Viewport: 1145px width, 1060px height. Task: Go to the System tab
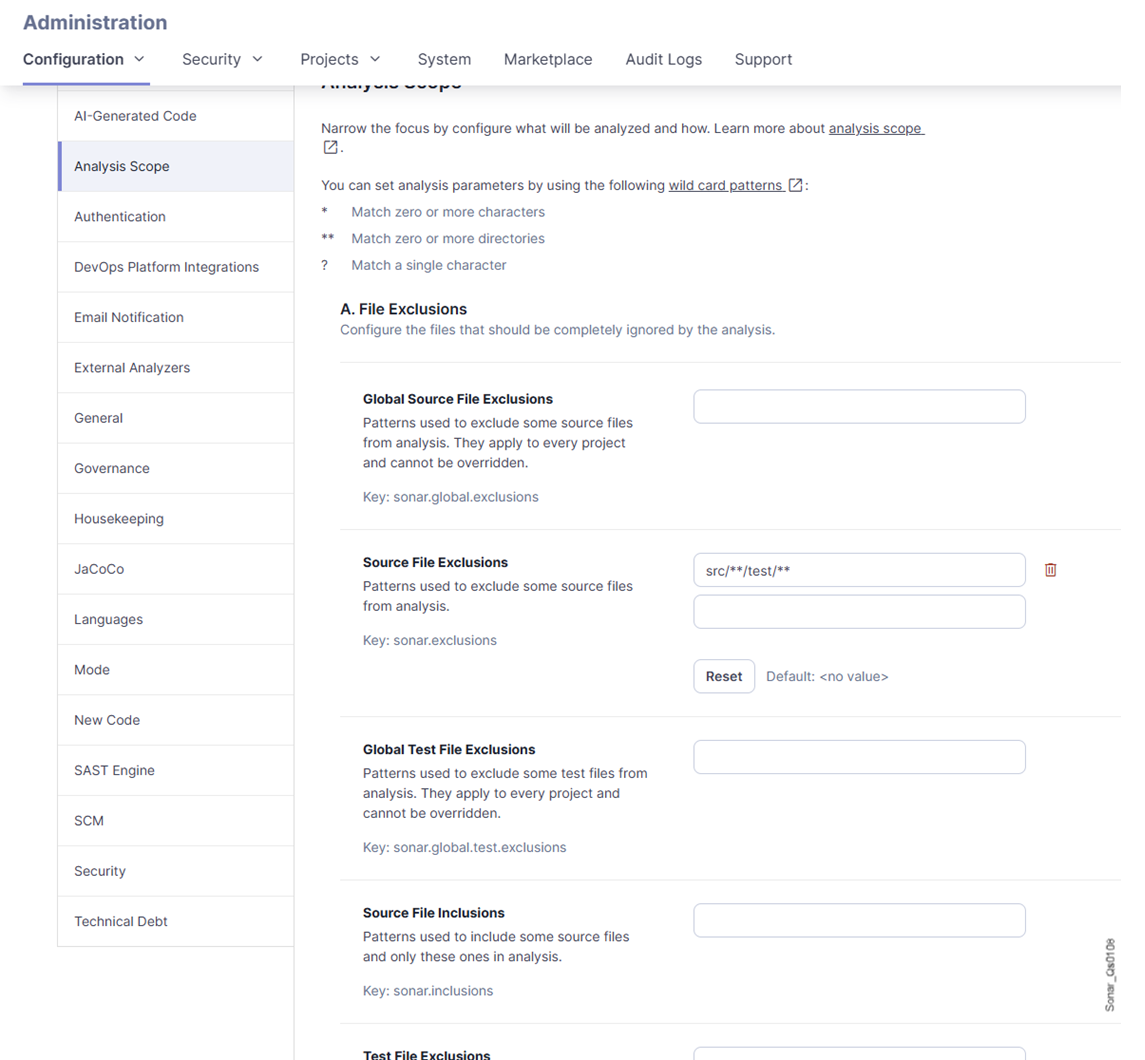click(444, 59)
